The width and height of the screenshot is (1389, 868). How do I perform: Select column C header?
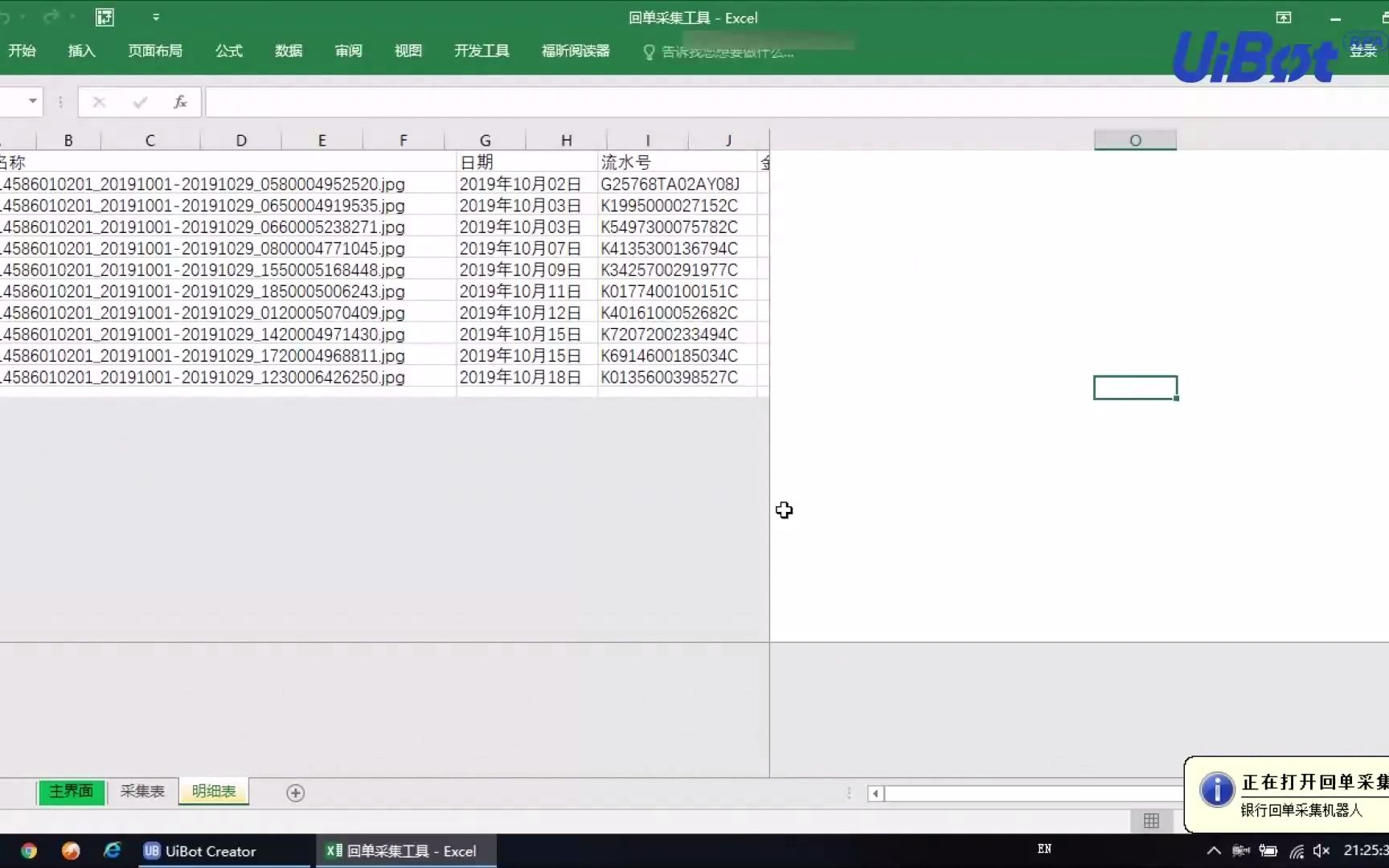(x=150, y=140)
